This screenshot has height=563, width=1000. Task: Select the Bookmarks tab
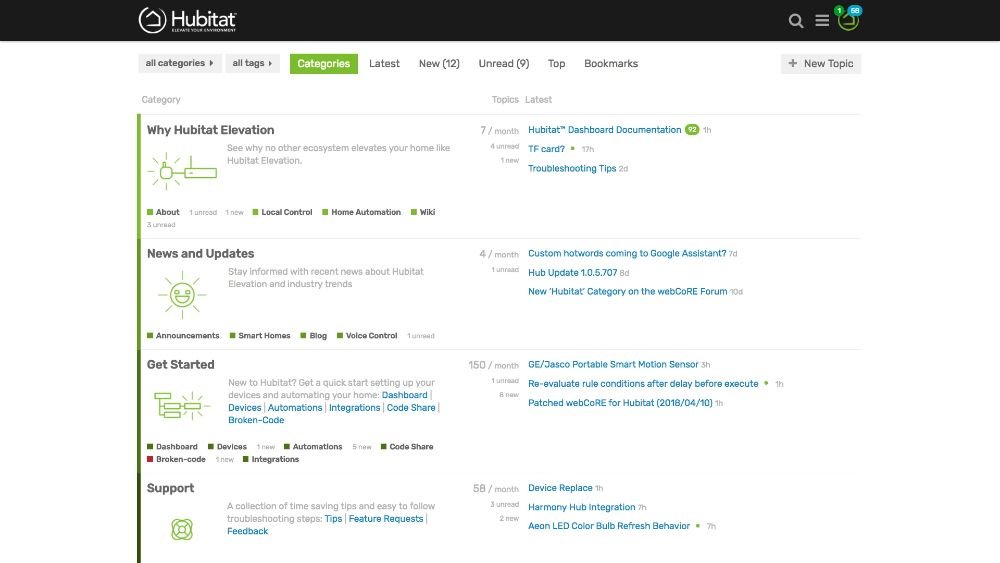coord(610,64)
